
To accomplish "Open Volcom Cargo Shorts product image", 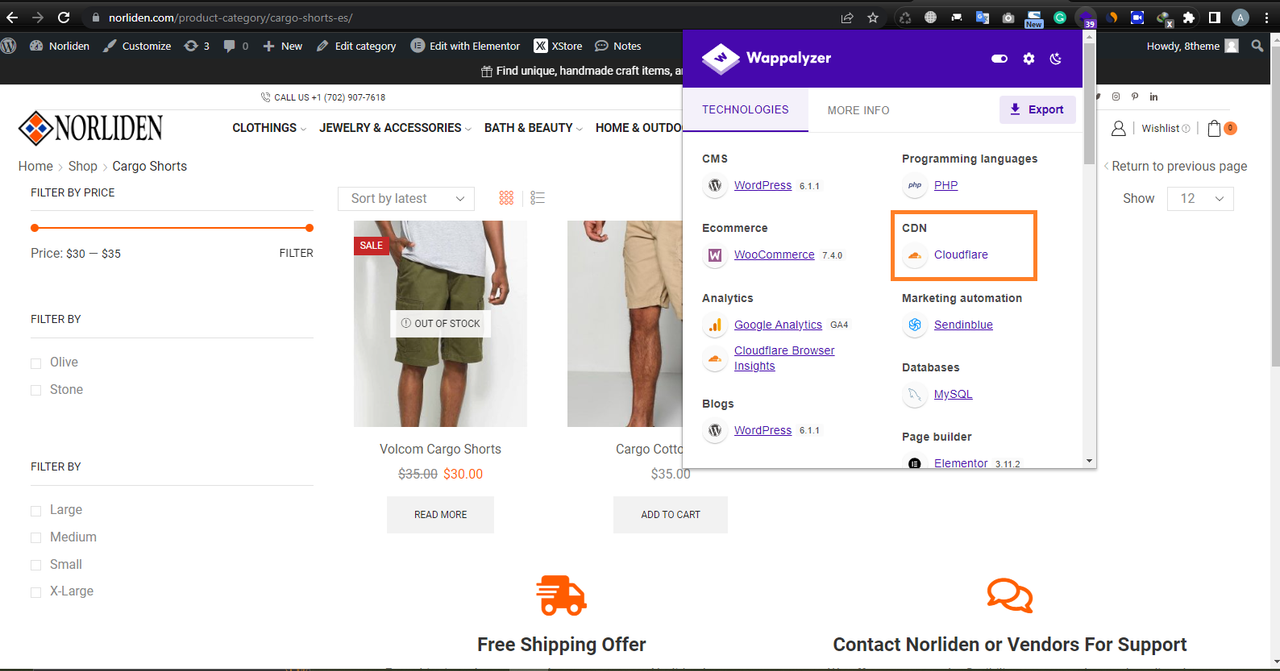I will [440, 324].
